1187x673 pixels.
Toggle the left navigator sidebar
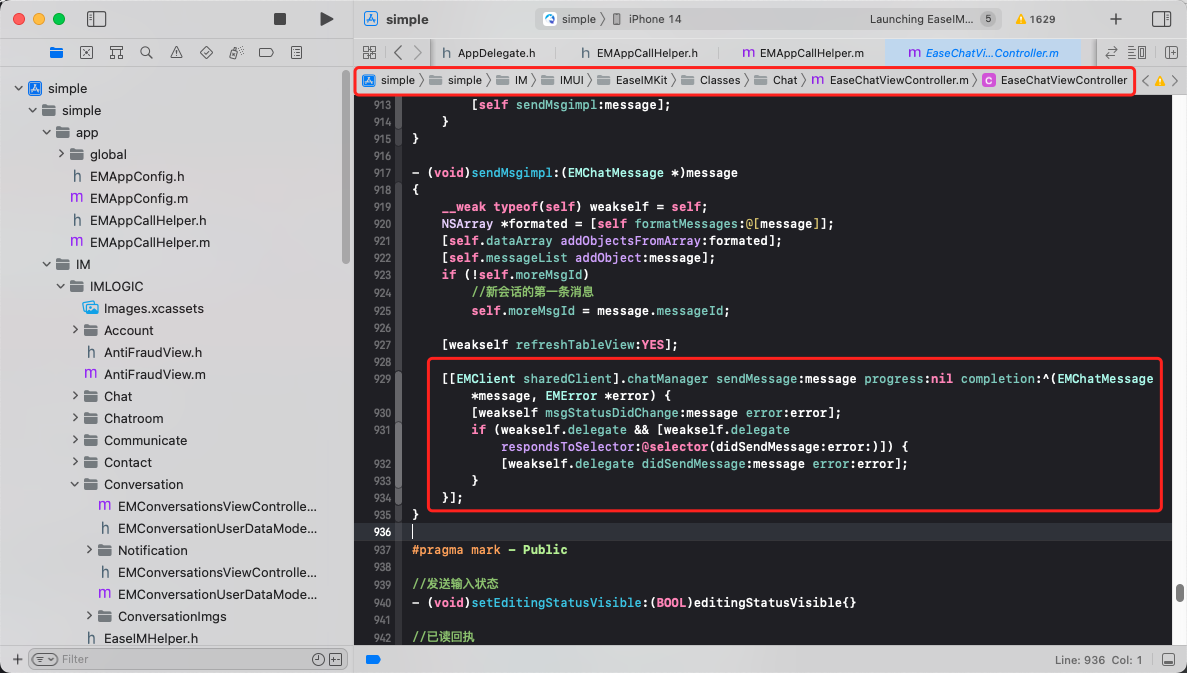pyautogui.click(x=97, y=19)
